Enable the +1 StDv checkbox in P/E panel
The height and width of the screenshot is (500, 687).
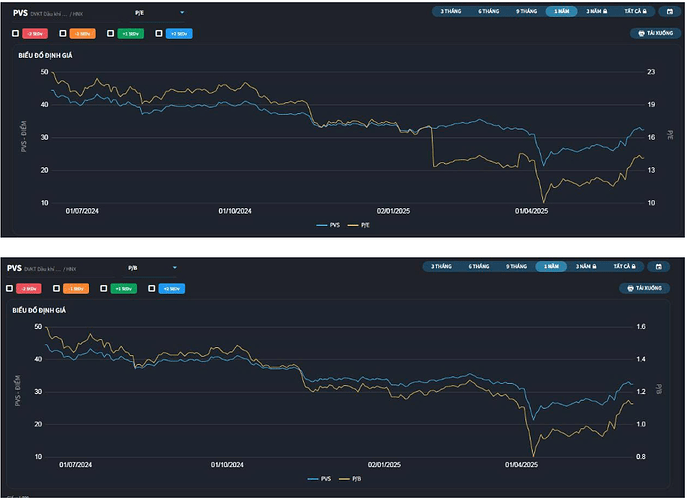click(110, 33)
